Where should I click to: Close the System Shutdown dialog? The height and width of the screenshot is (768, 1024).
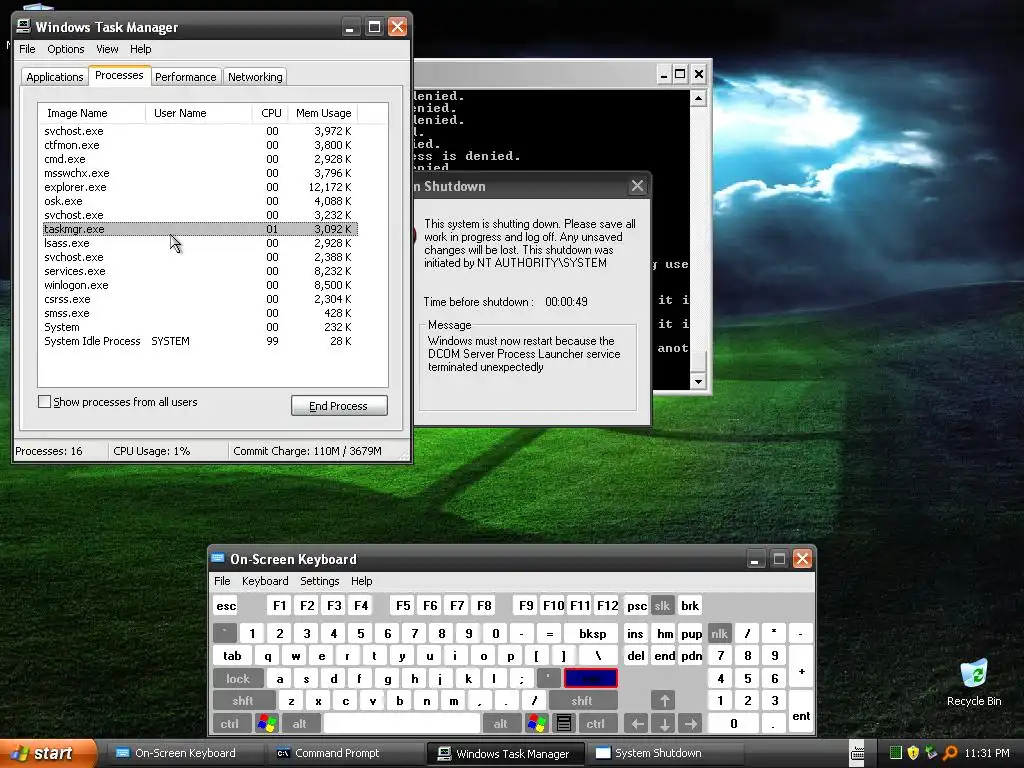click(x=637, y=186)
